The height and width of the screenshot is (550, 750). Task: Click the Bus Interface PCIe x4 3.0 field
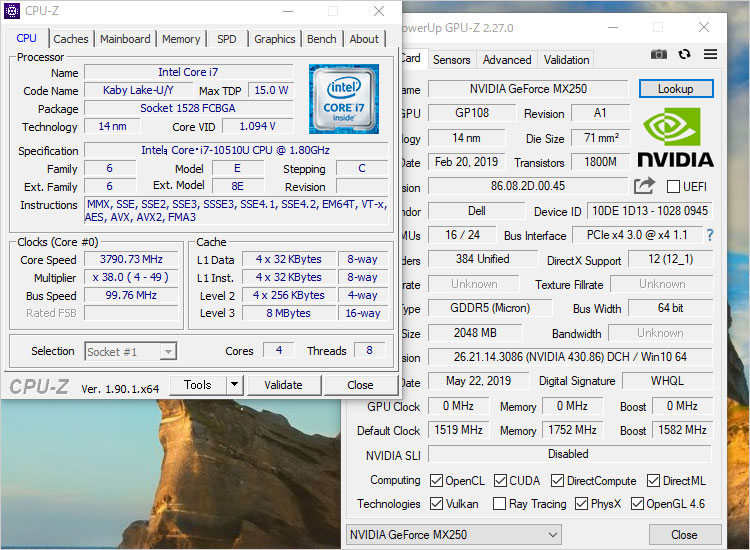coord(638,235)
